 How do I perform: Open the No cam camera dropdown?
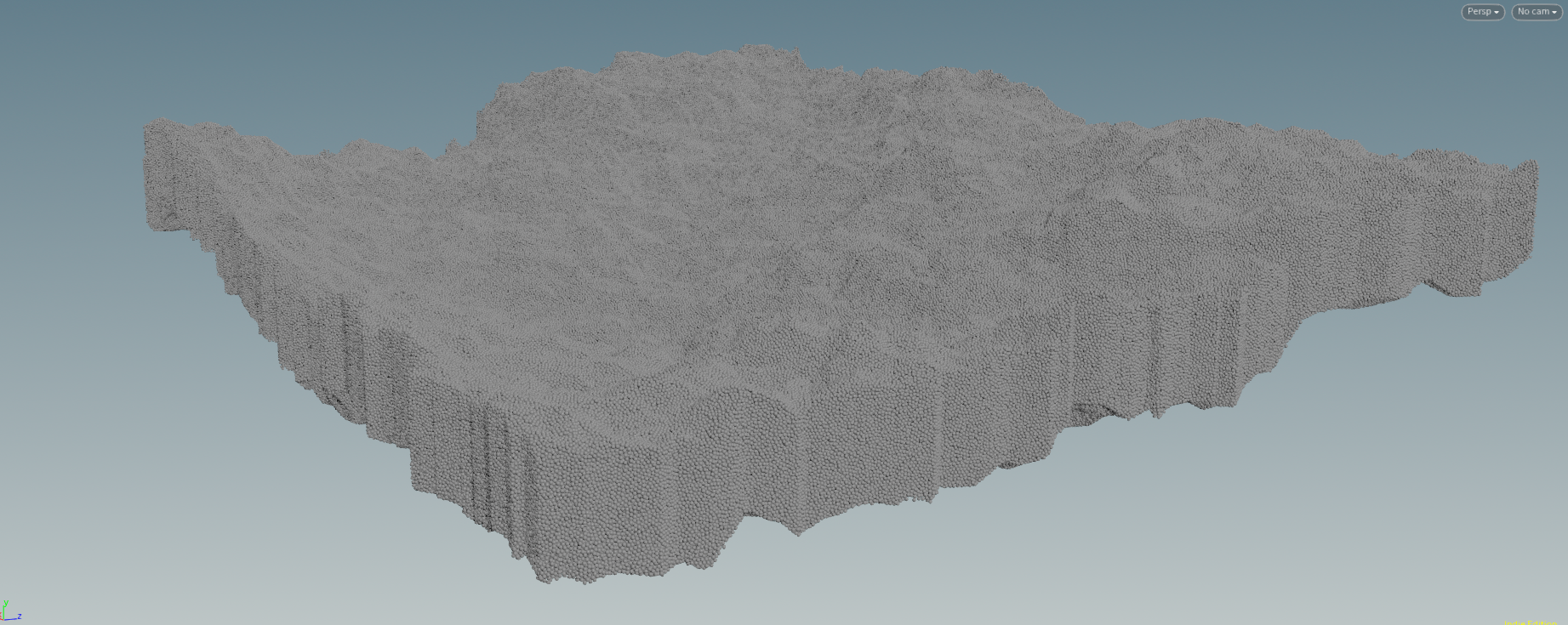click(1536, 12)
